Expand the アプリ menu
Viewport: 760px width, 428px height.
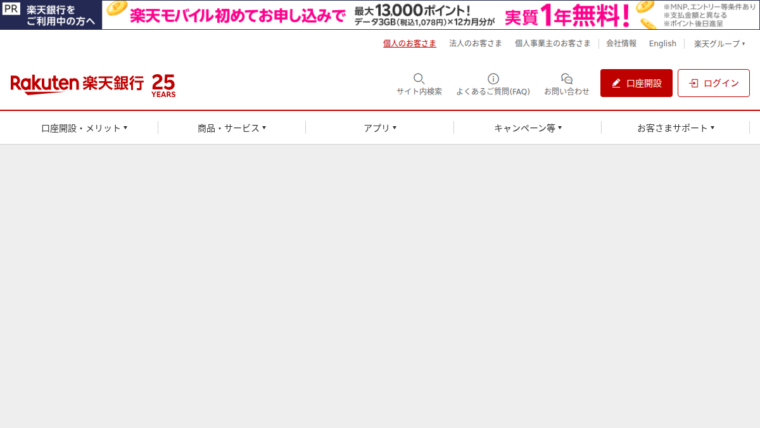point(380,128)
